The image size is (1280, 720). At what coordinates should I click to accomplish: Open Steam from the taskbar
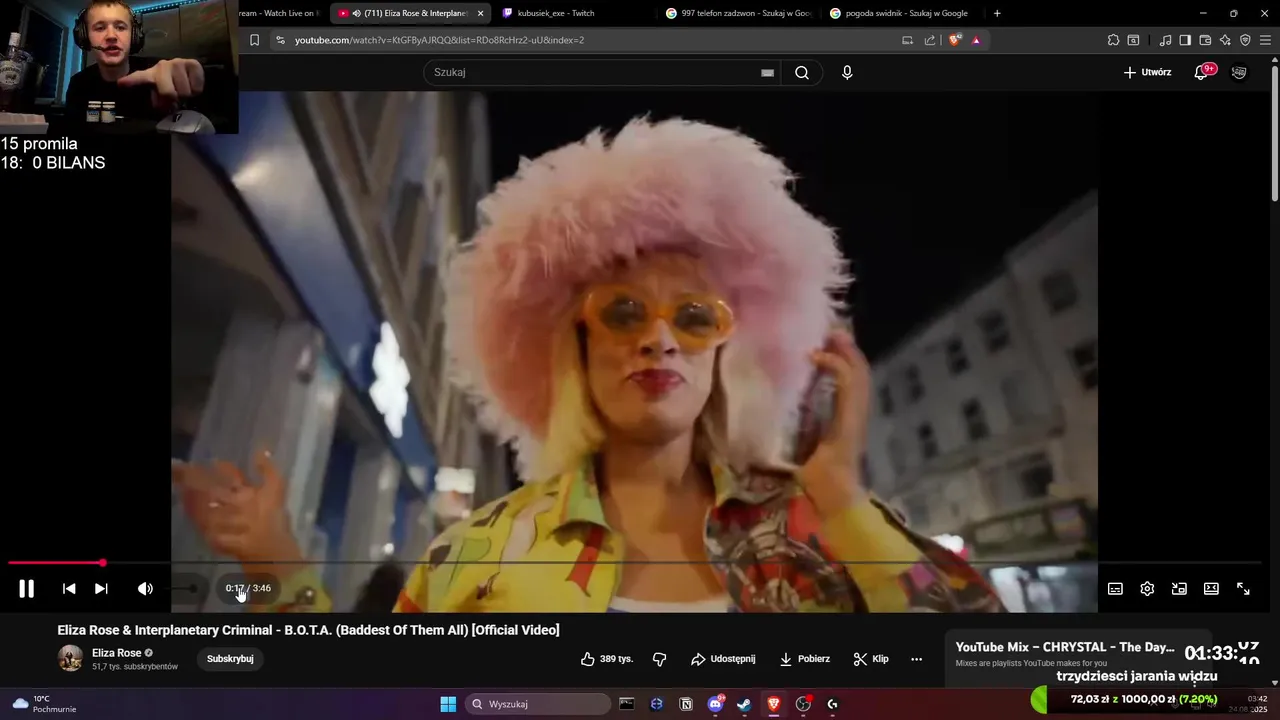[744, 704]
